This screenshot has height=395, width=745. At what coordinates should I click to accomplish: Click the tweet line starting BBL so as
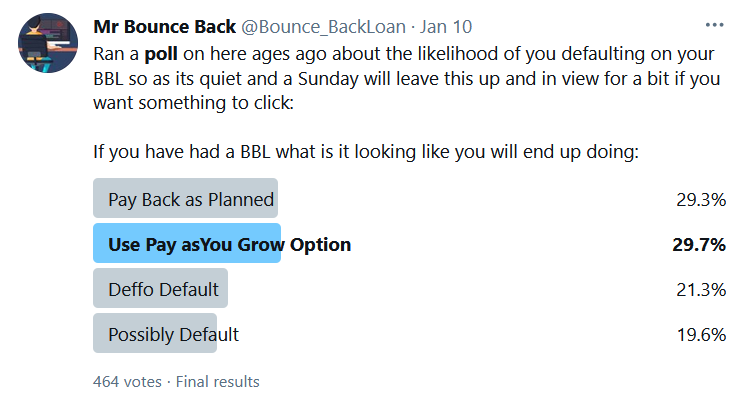coord(407,79)
